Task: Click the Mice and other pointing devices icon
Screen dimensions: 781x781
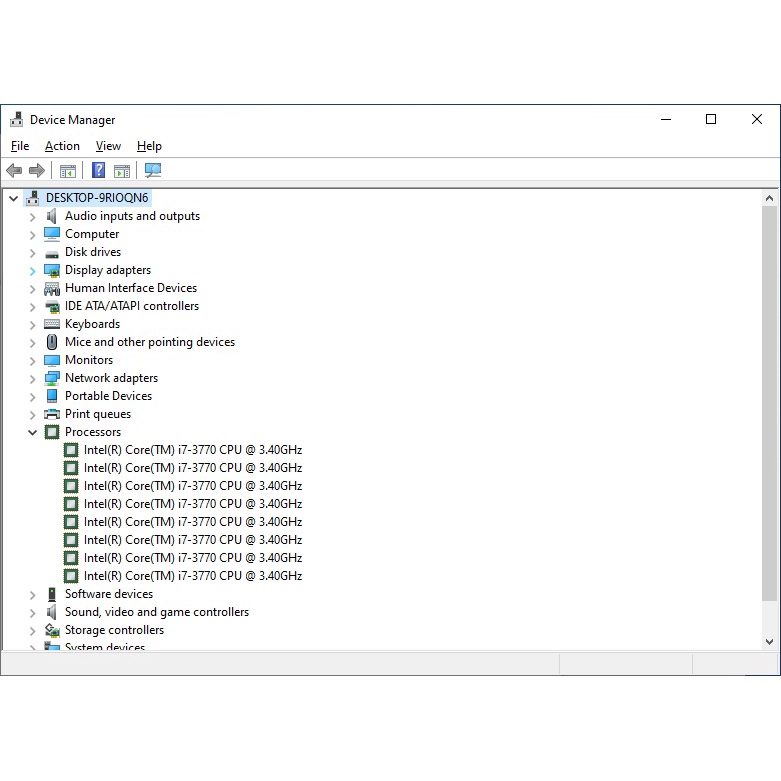Action: pos(52,342)
